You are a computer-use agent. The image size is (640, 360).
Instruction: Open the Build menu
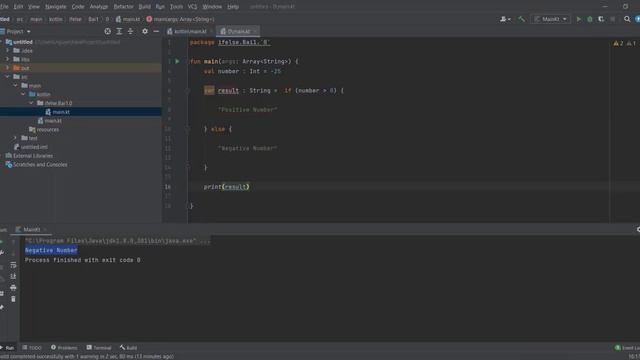[144, 7]
